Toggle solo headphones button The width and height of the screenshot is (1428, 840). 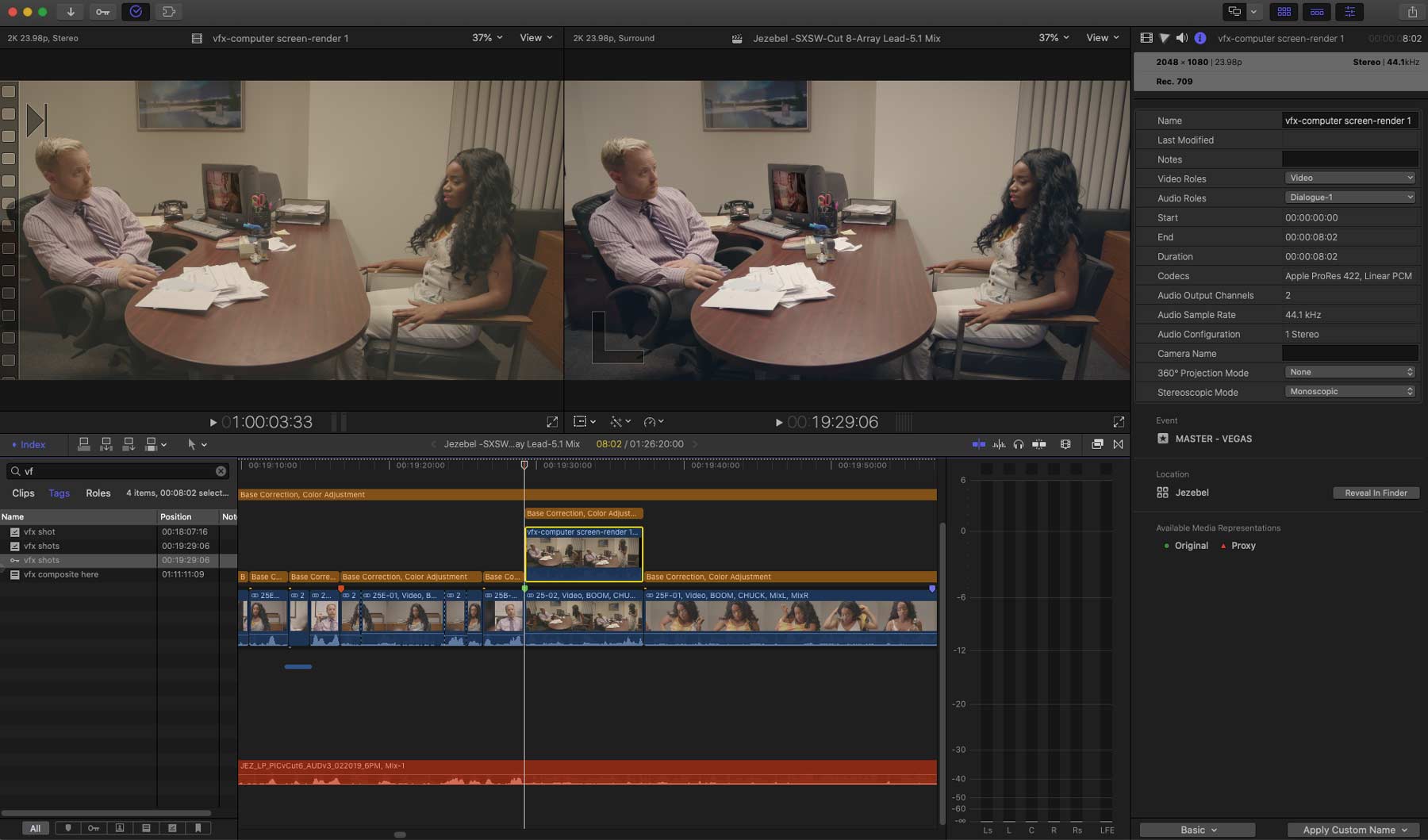coord(1019,444)
